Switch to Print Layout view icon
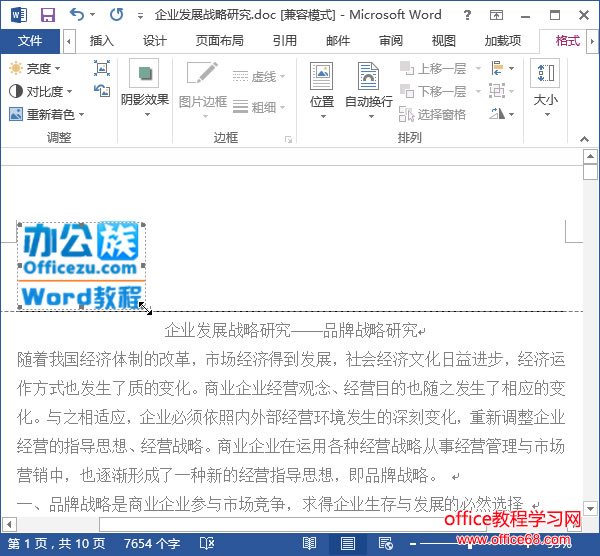Image resolution: width=600 pixels, height=556 pixels. point(347,543)
